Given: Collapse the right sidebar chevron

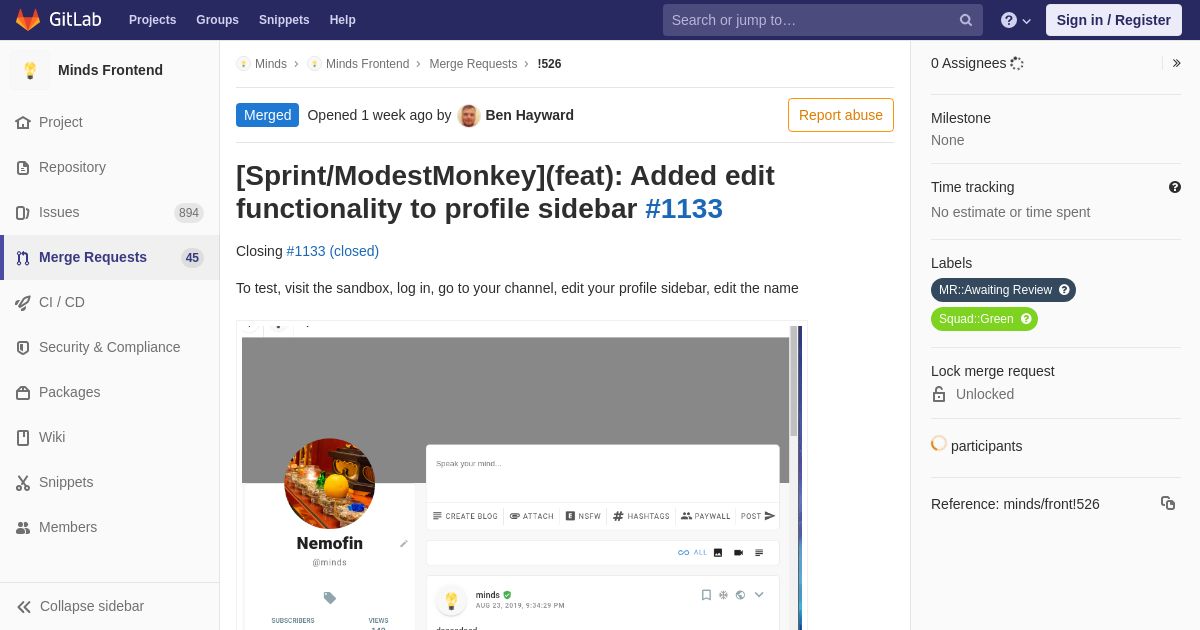Looking at the screenshot, I should [1176, 63].
